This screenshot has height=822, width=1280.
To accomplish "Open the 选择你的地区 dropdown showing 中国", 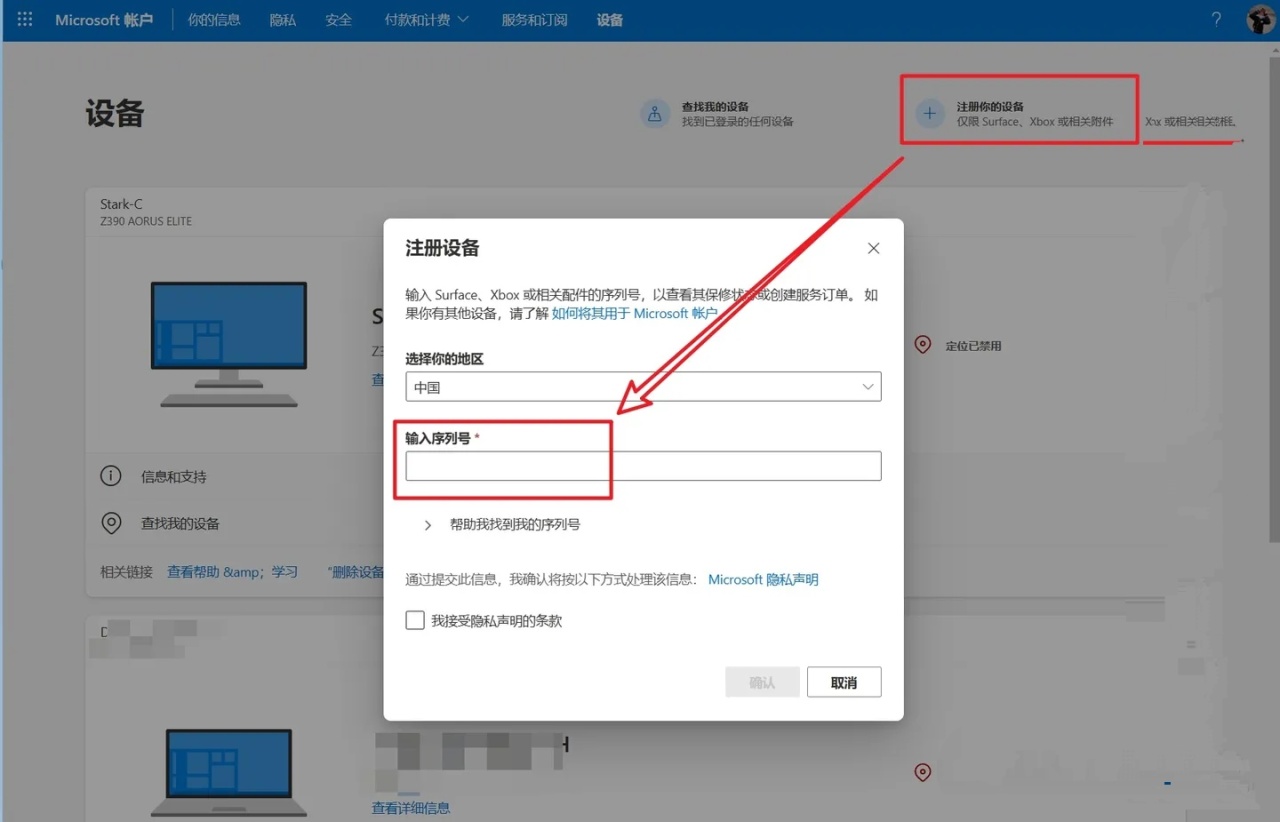I will point(643,387).
